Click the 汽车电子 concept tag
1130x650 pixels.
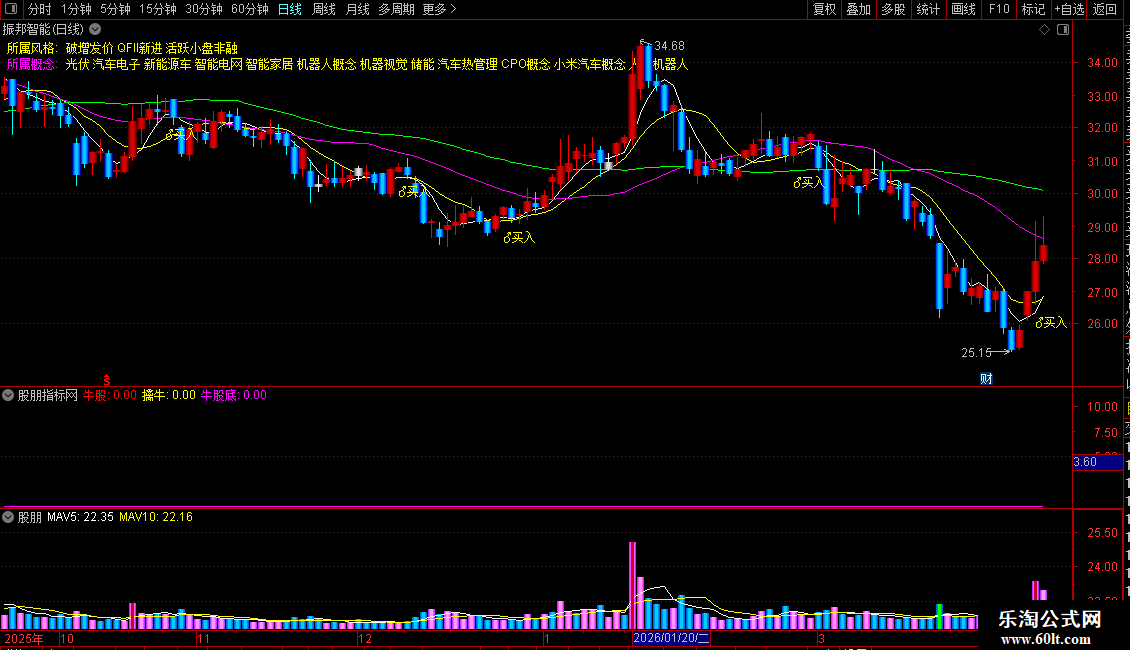pos(116,64)
